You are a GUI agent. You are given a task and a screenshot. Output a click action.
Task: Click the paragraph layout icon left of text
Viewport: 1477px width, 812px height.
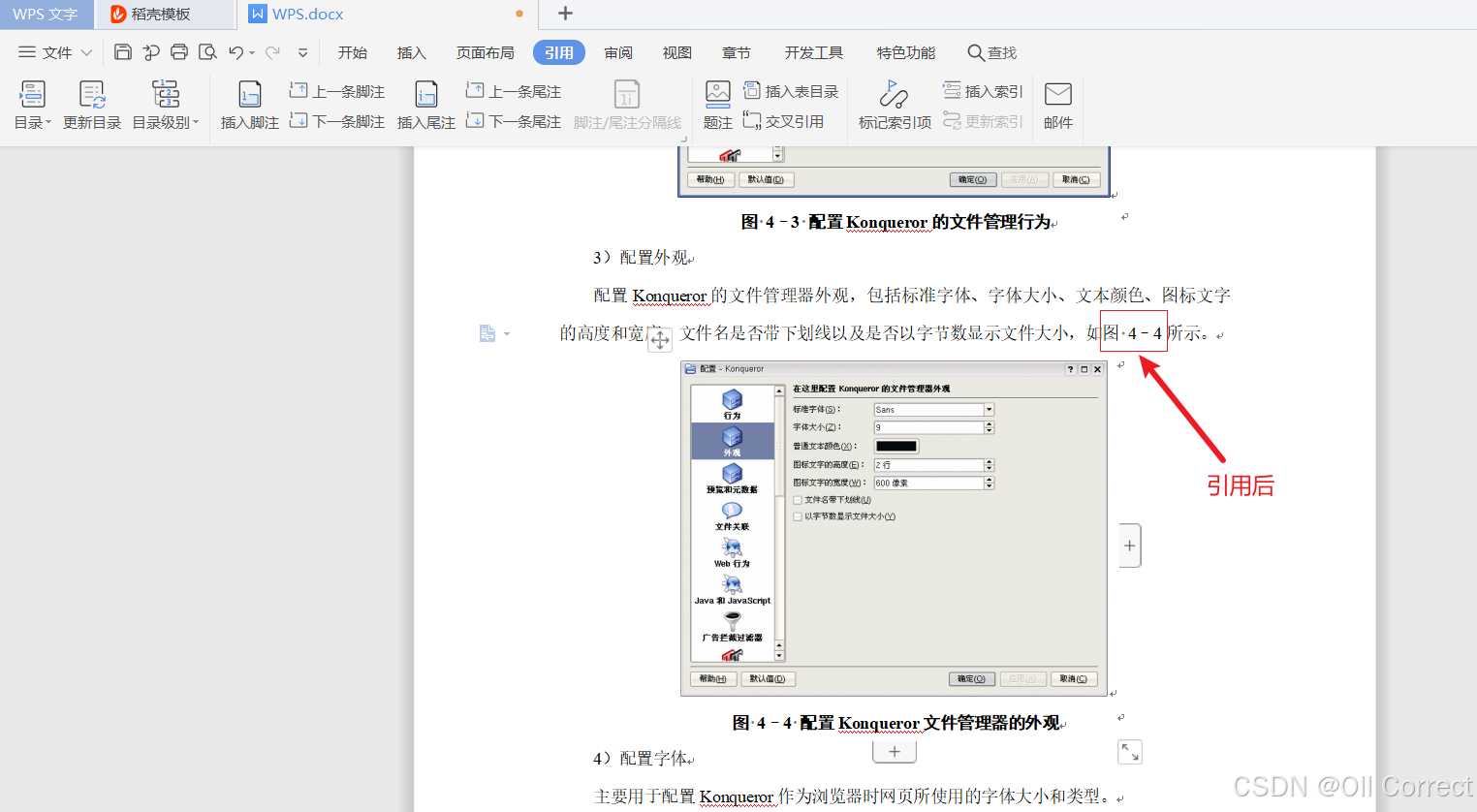(x=487, y=333)
